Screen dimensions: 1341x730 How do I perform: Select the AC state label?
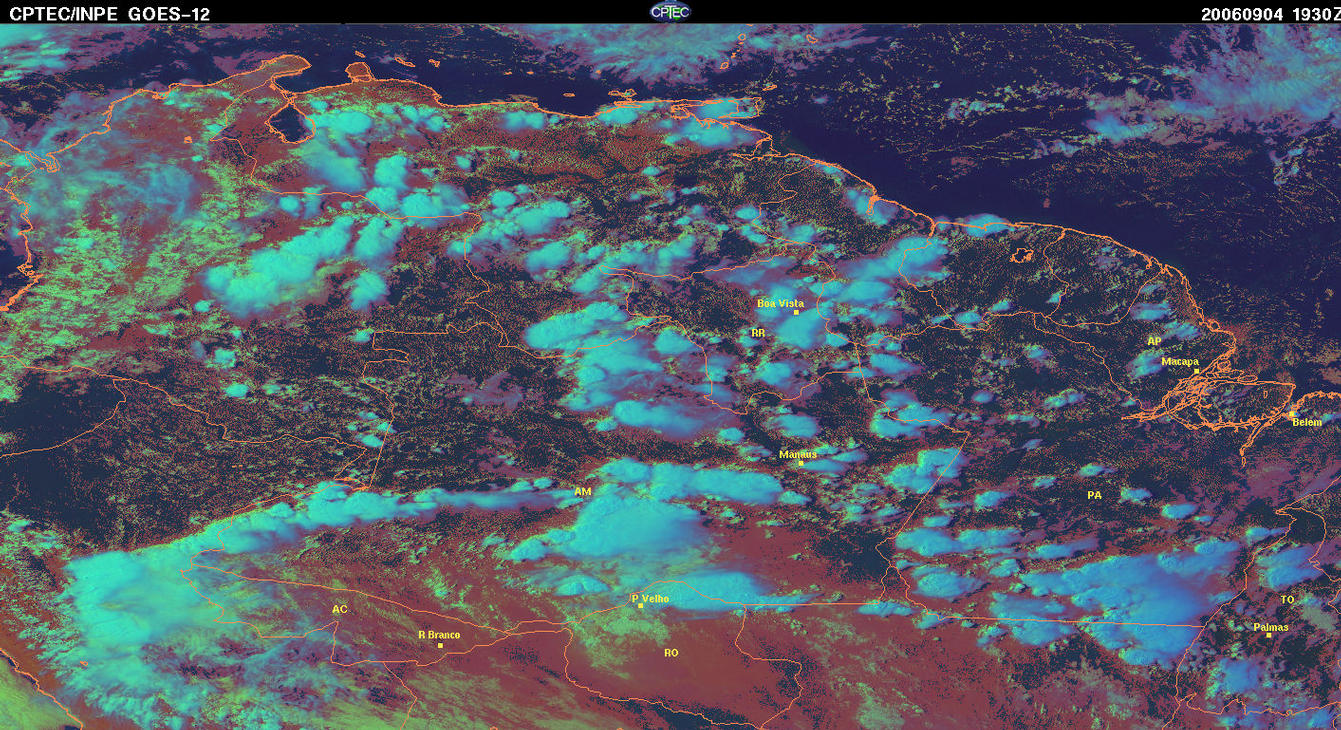click(x=340, y=609)
